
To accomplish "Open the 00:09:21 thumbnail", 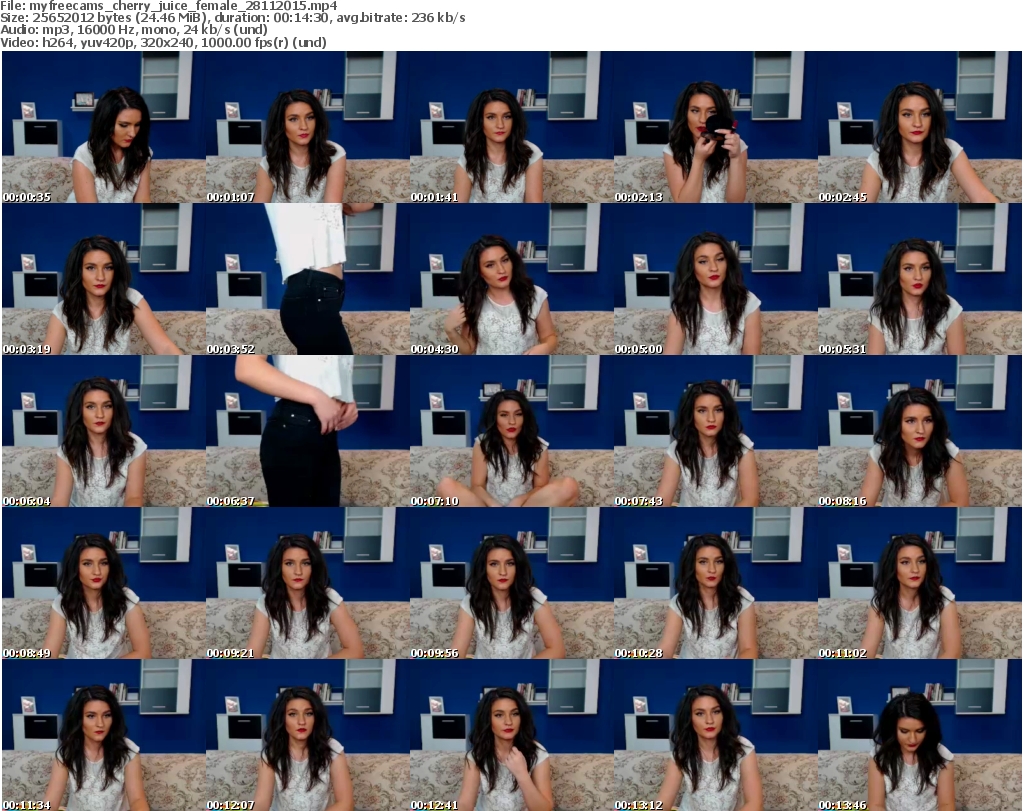I will pyautogui.click(x=308, y=584).
